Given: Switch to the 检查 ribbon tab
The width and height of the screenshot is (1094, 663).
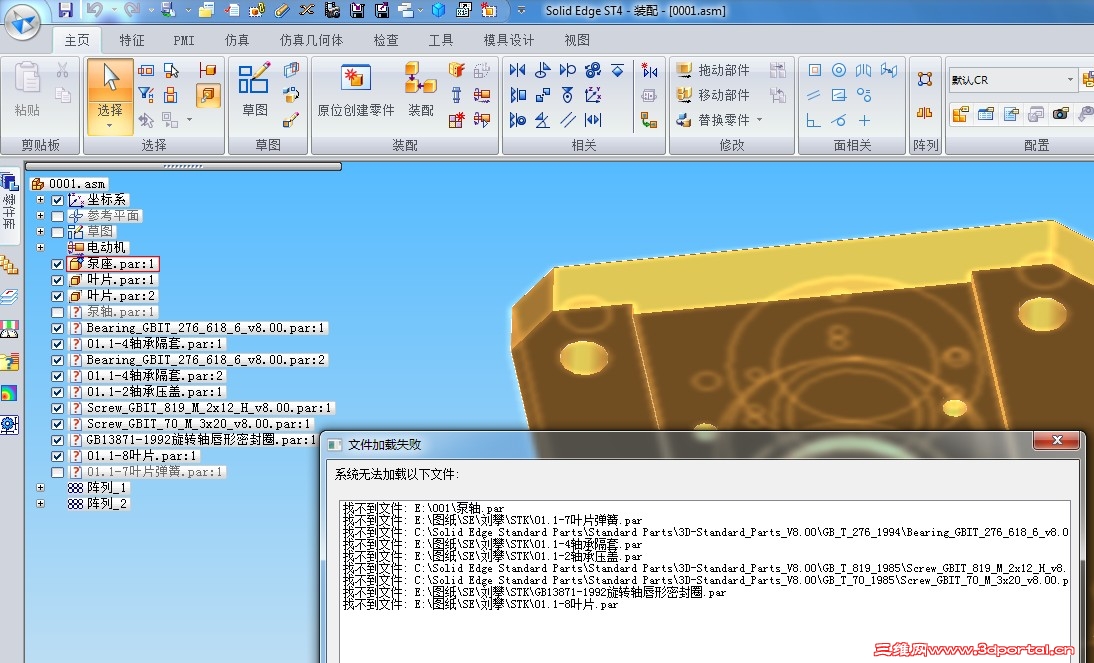Looking at the screenshot, I should coord(386,40).
